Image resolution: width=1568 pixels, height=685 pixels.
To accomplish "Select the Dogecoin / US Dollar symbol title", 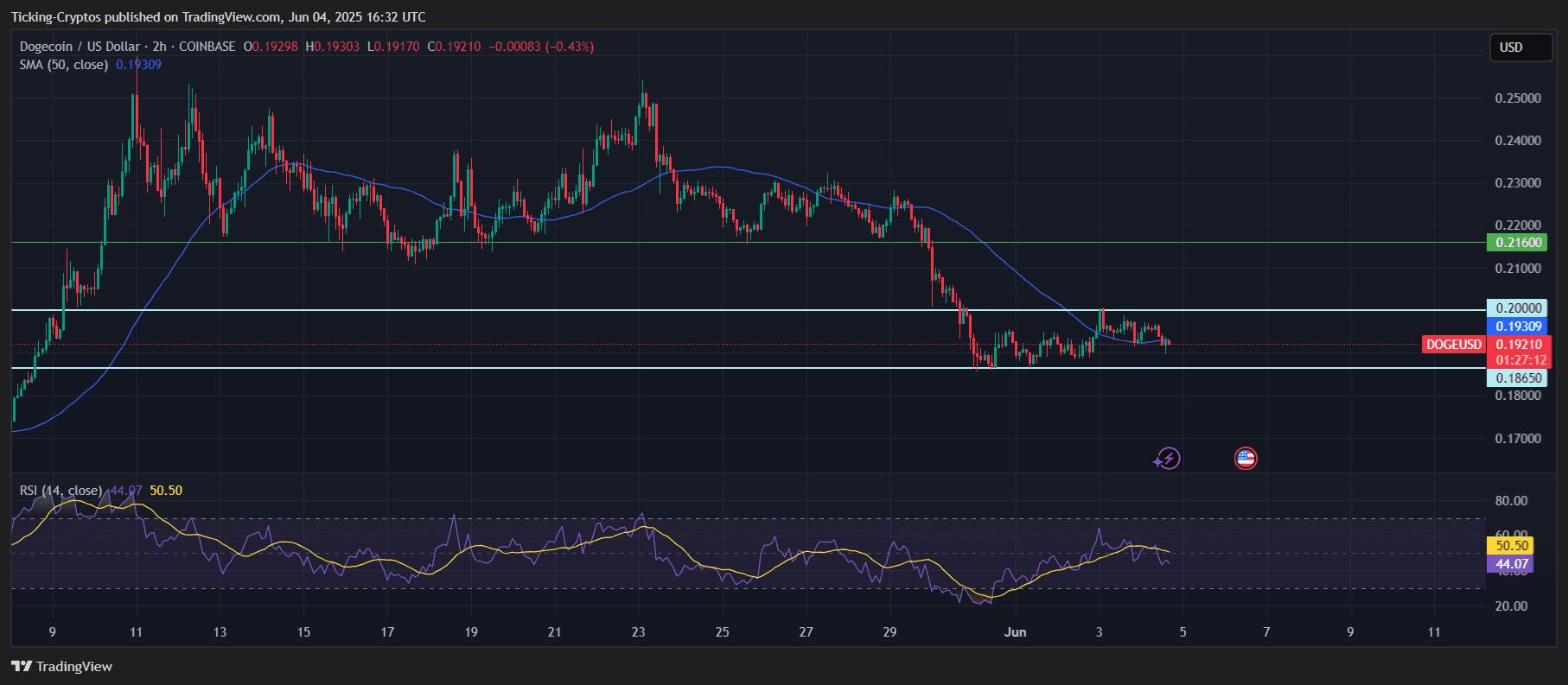I will point(80,47).
